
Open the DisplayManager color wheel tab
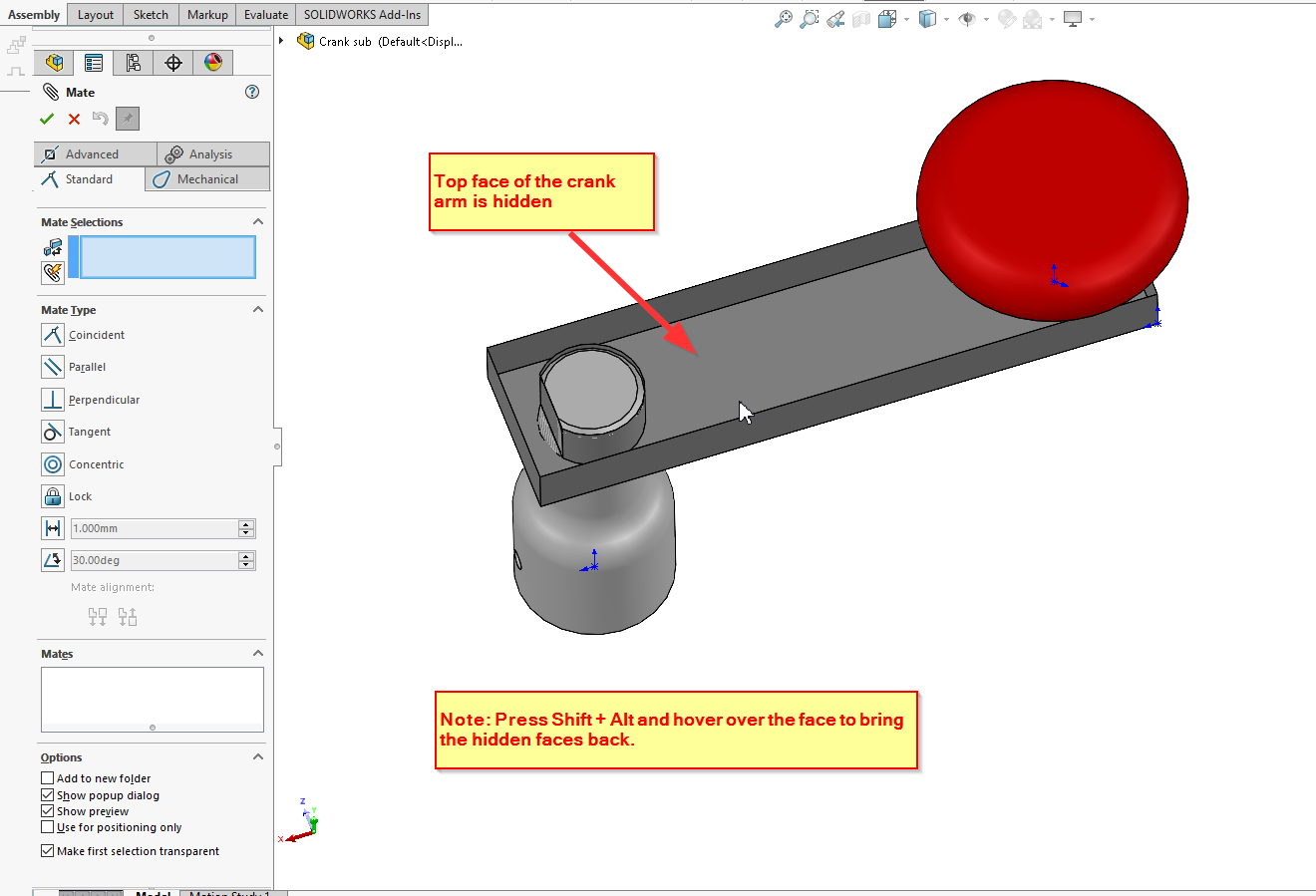point(213,63)
